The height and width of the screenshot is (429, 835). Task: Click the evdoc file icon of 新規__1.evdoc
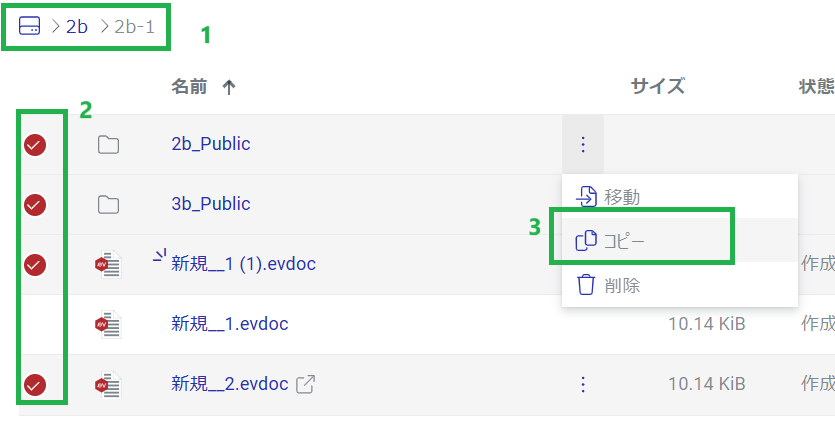[x=108, y=324]
